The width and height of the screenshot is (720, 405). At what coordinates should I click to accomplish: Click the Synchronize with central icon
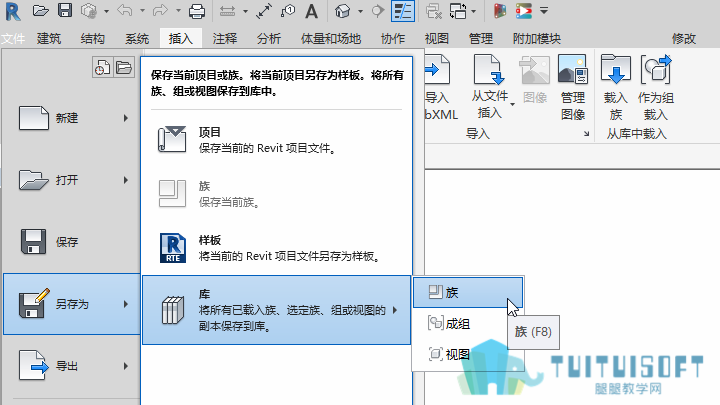(x=89, y=11)
